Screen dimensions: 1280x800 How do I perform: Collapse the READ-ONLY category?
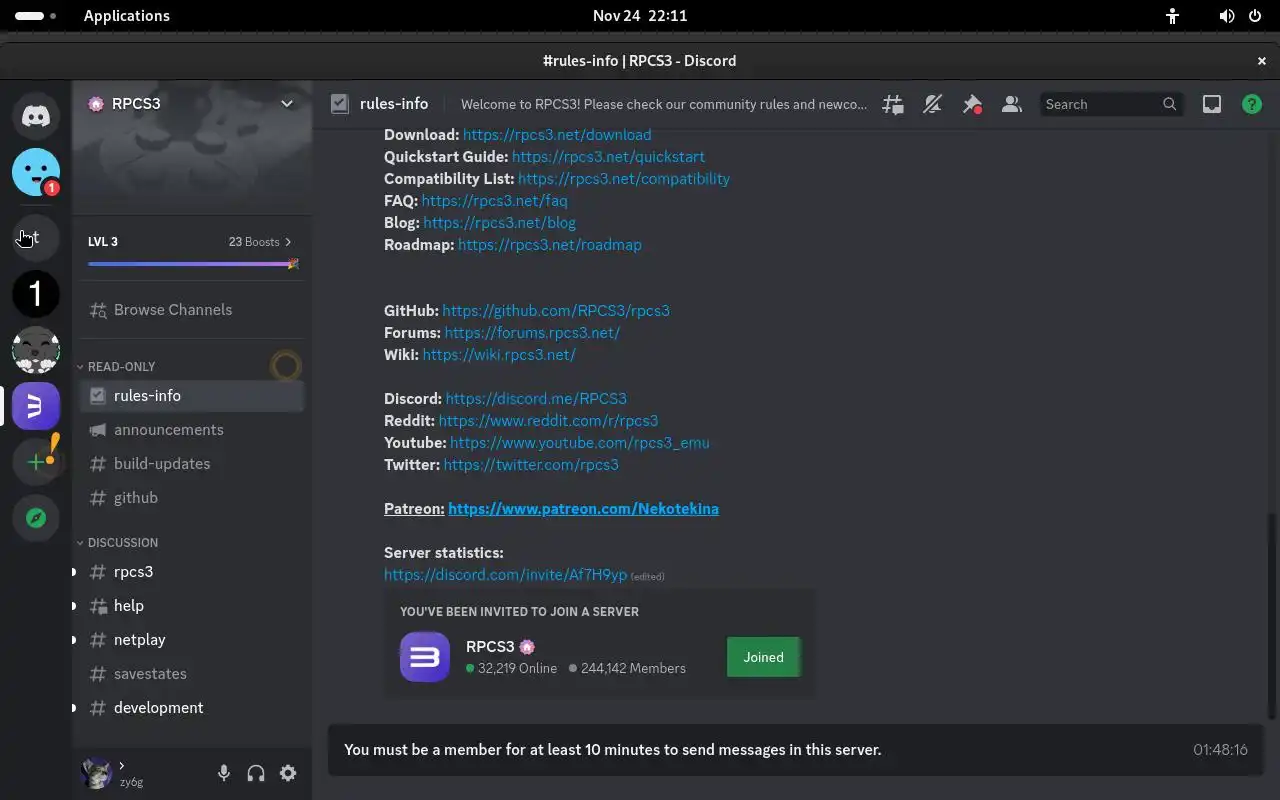(x=121, y=367)
